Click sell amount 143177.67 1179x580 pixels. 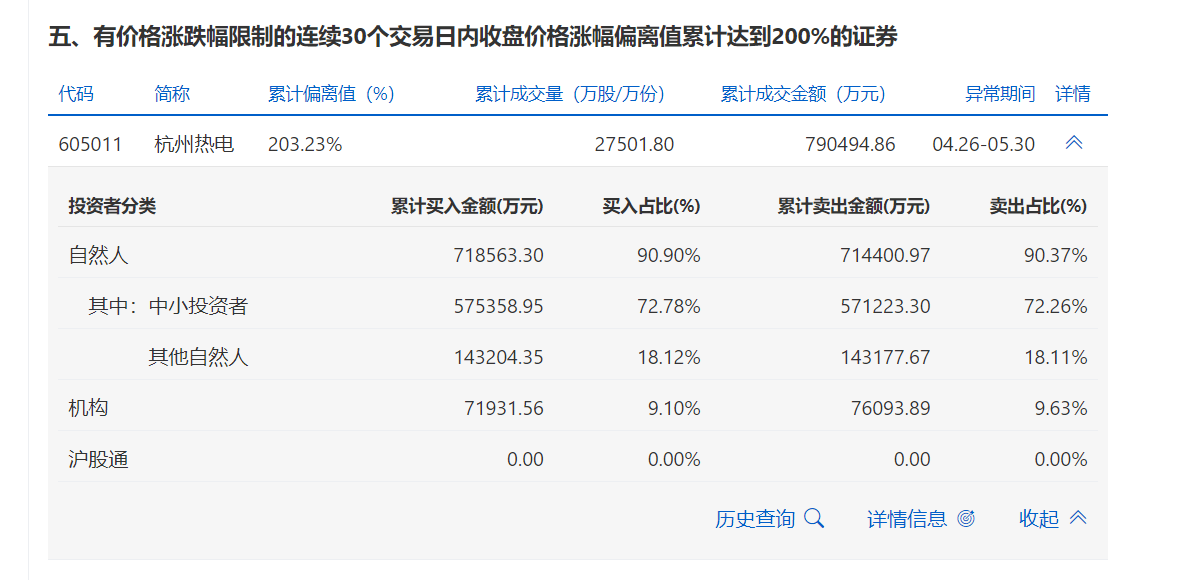[887, 358]
